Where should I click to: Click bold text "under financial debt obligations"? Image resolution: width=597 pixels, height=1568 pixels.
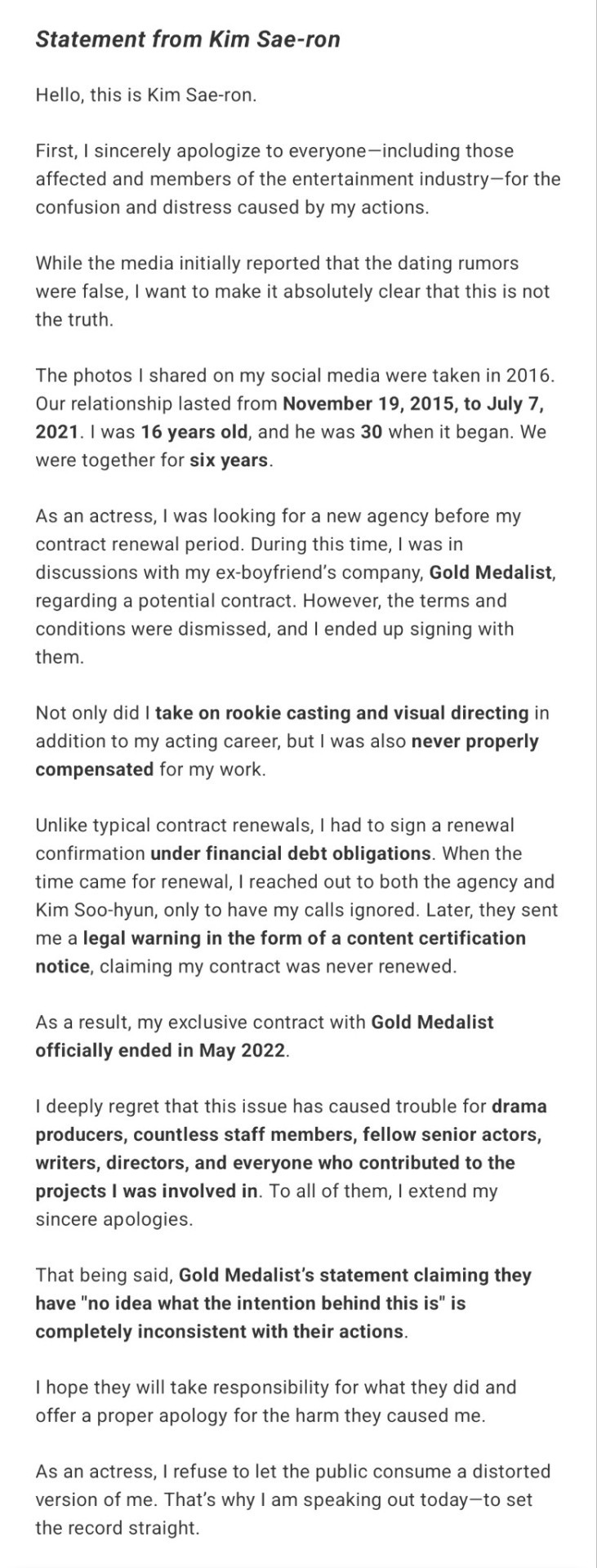(291, 853)
